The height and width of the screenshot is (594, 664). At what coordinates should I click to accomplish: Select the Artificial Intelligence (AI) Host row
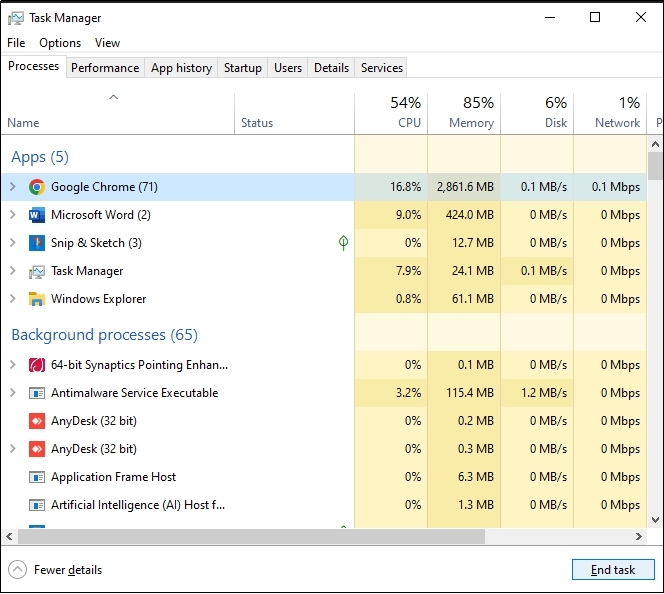coord(138,505)
